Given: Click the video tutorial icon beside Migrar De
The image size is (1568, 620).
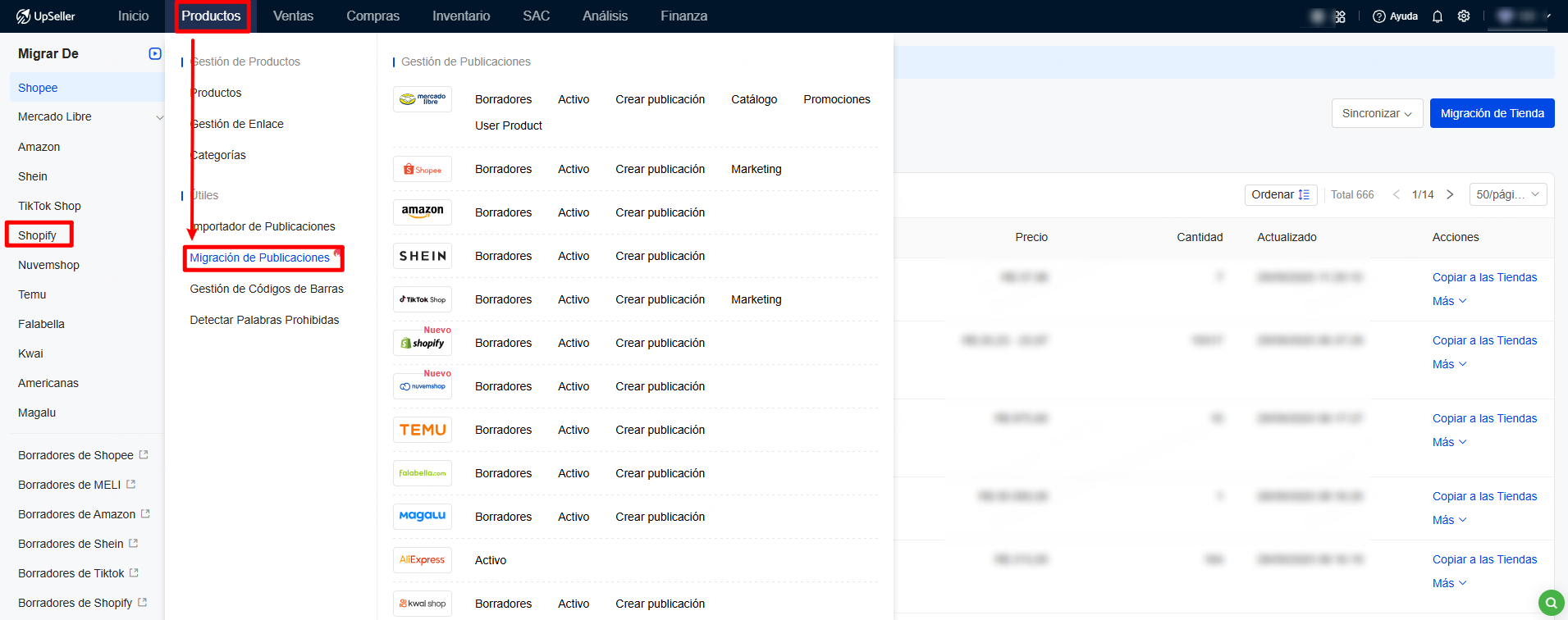Looking at the screenshot, I should (x=155, y=54).
